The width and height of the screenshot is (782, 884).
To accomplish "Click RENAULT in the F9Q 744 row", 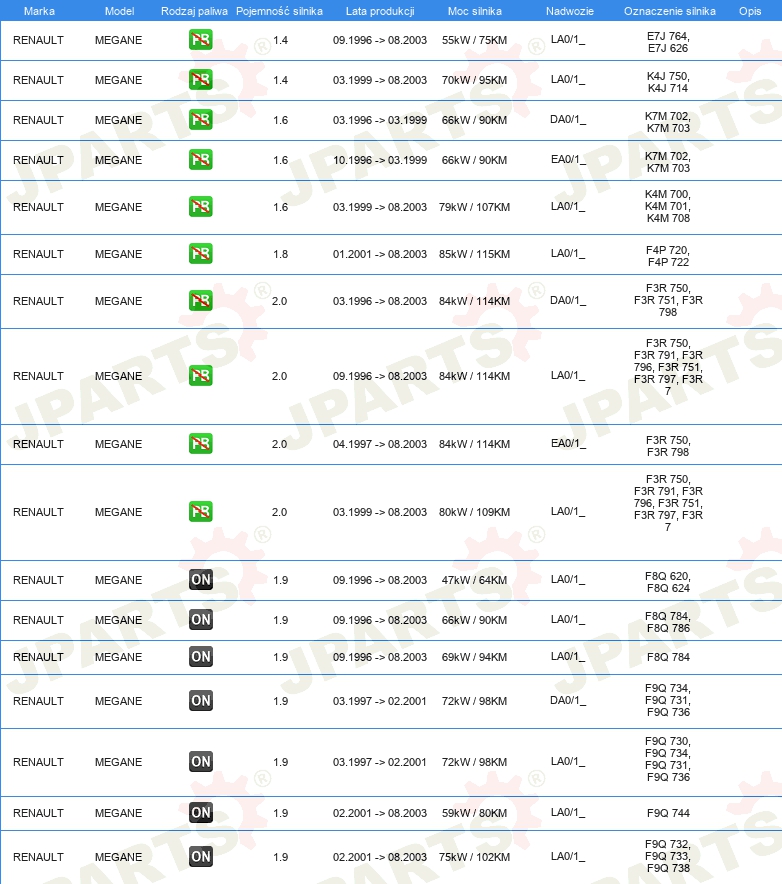I will pyautogui.click(x=38, y=813).
